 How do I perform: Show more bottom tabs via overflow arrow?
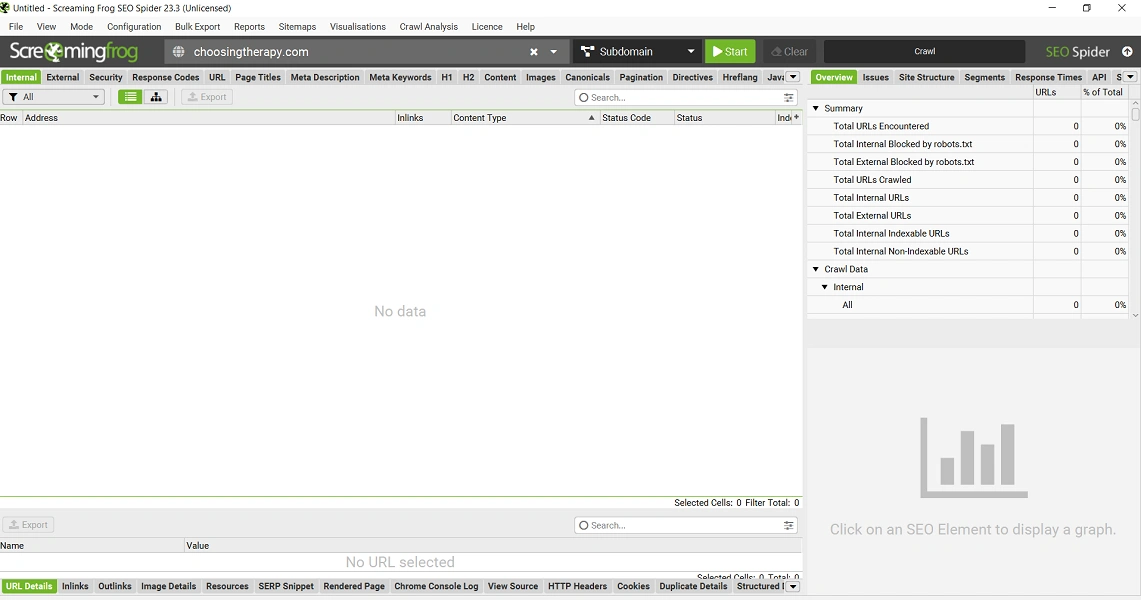tap(793, 586)
